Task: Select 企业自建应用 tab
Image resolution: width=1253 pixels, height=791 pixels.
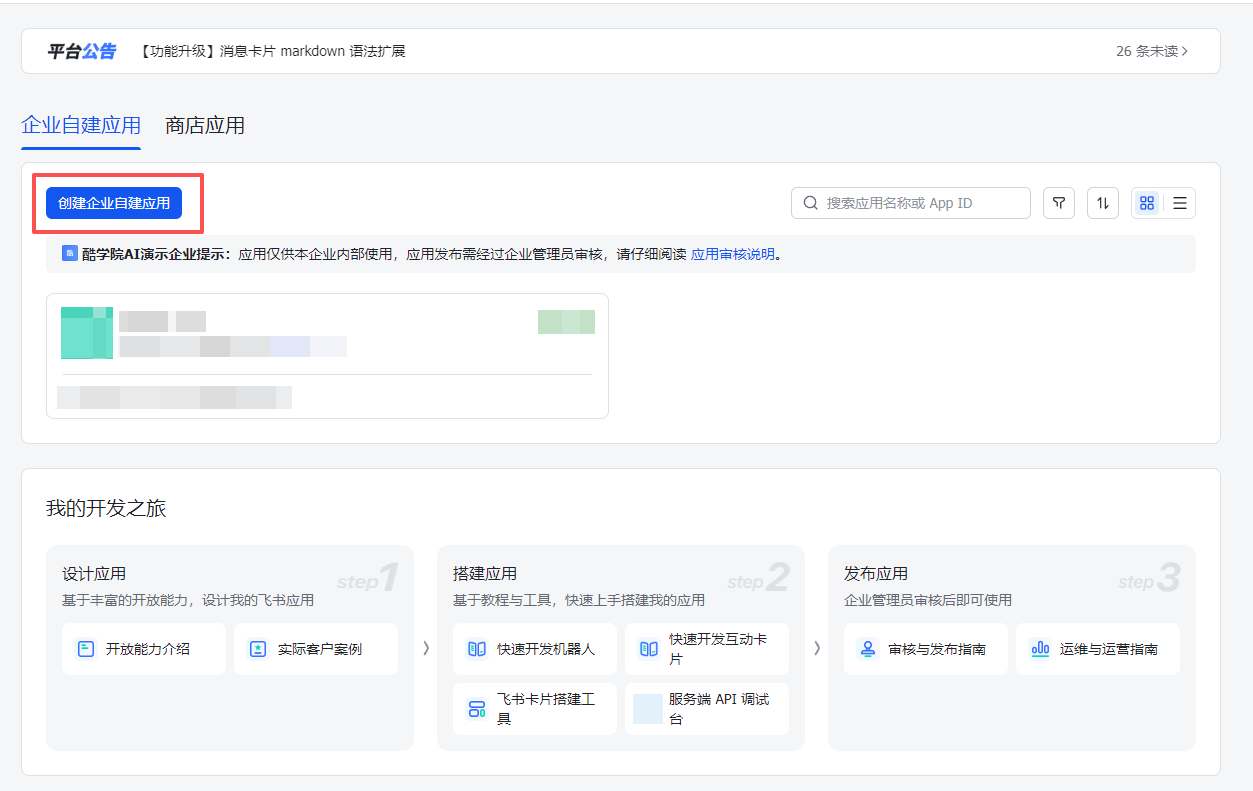Action: point(81,126)
